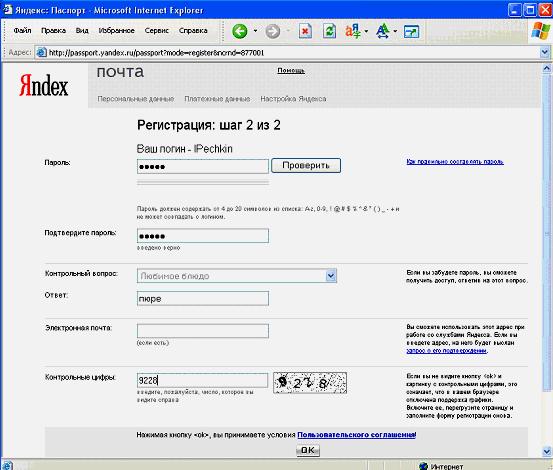Click the scrollbar down arrow
The image size is (553, 470).
click(547, 451)
